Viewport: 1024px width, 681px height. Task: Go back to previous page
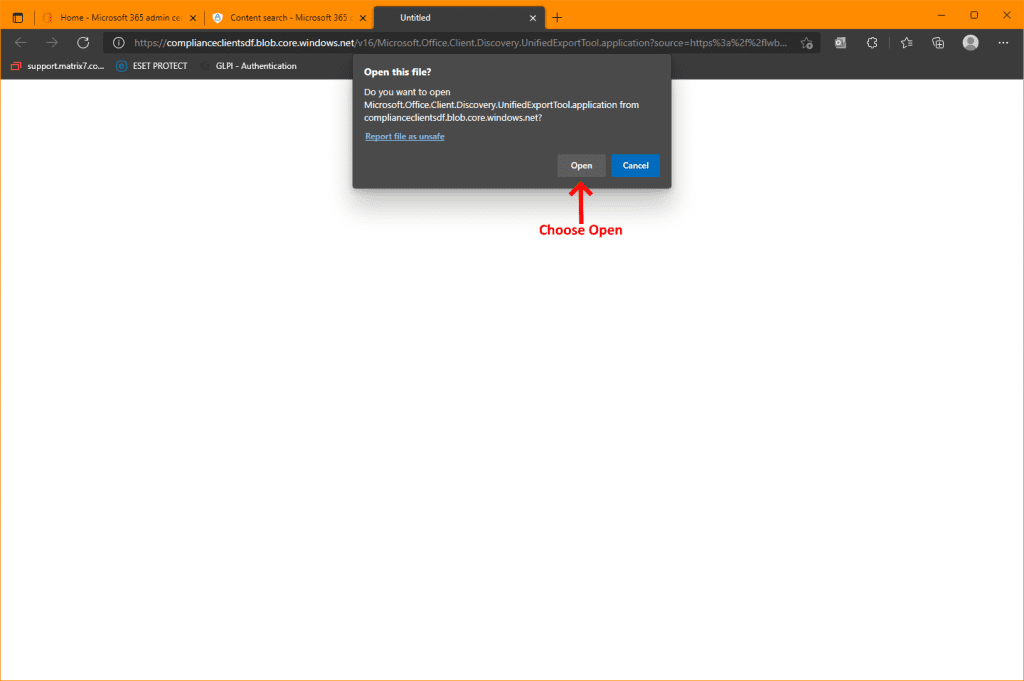point(21,43)
